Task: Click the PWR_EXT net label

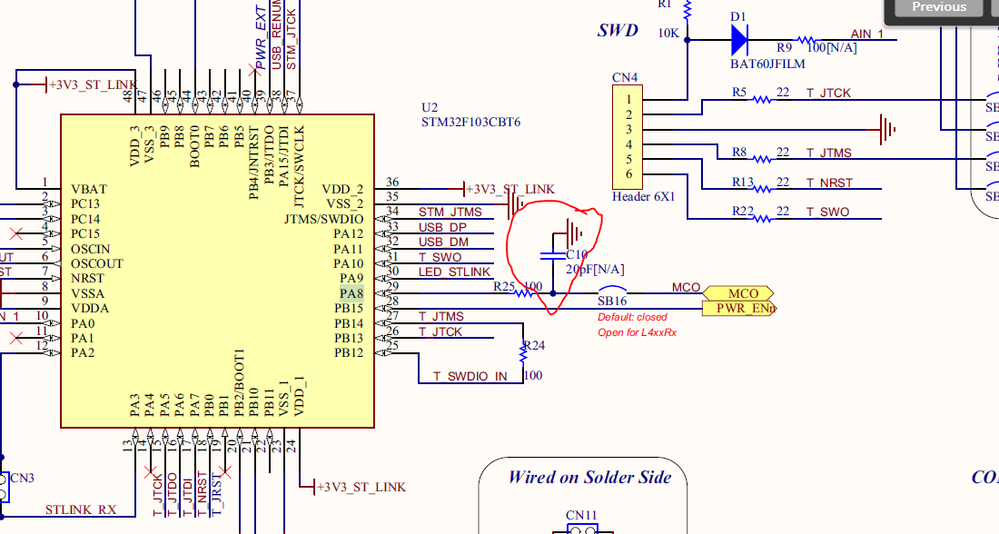Action: [x=261, y=37]
